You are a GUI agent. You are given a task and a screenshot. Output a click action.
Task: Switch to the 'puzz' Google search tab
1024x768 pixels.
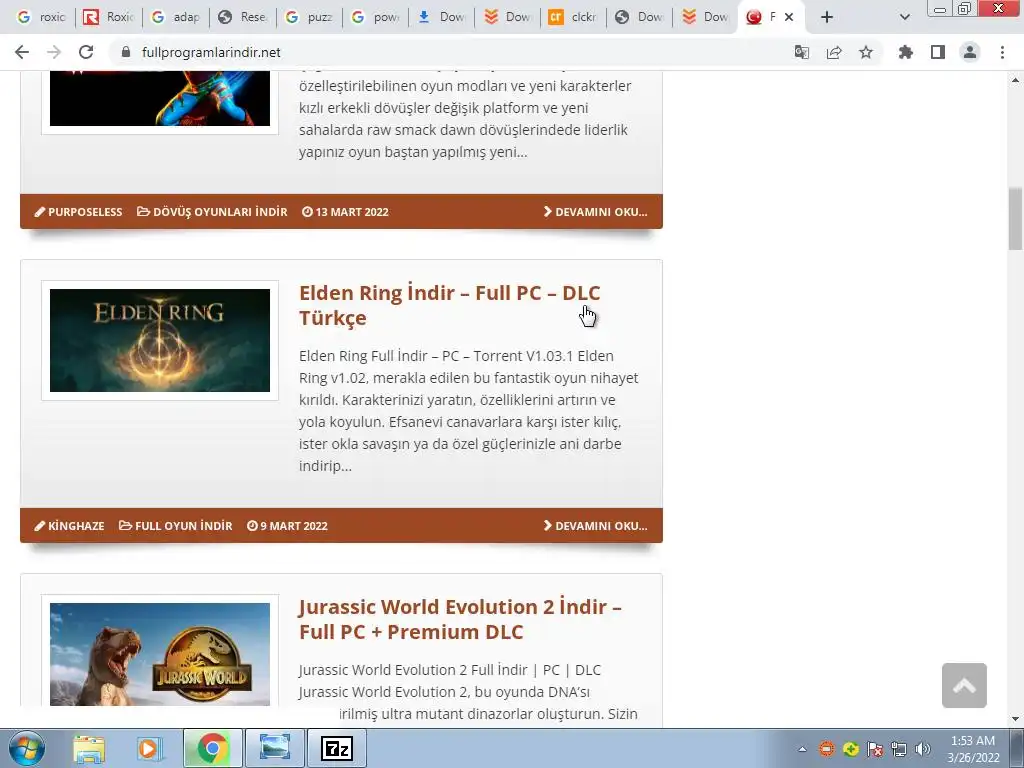[x=309, y=17]
